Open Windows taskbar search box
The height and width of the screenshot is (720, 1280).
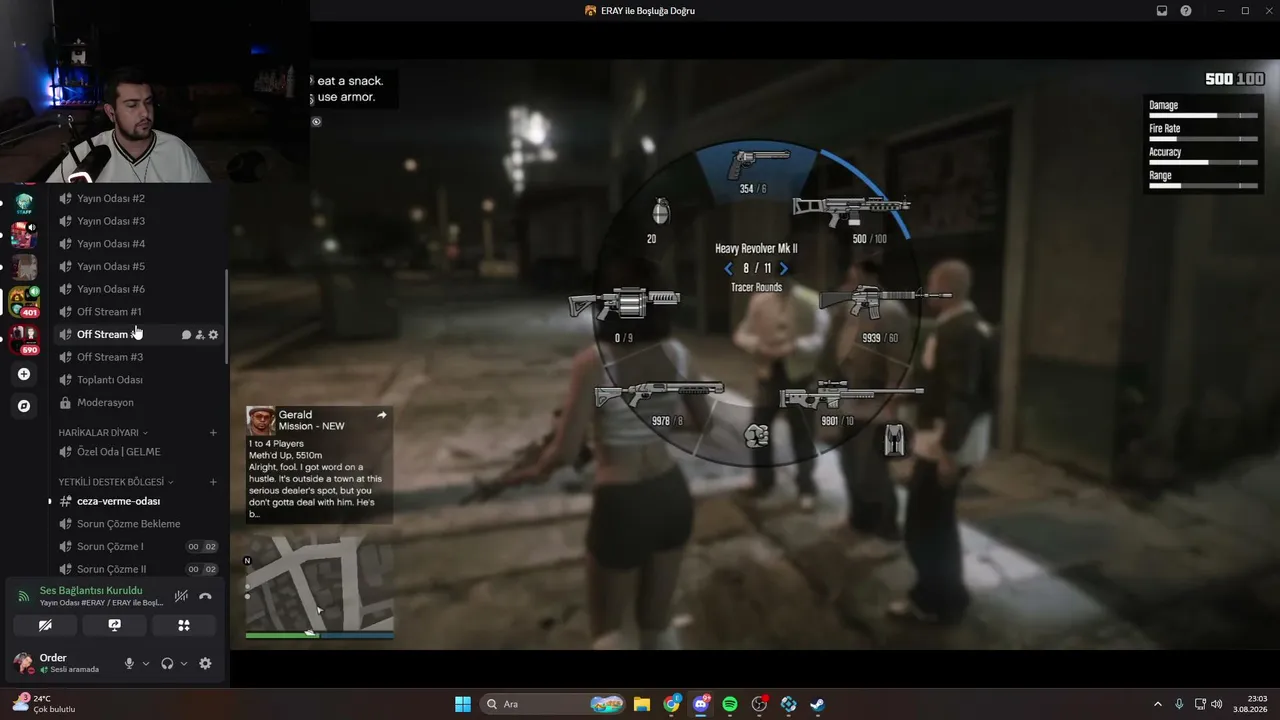552,704
